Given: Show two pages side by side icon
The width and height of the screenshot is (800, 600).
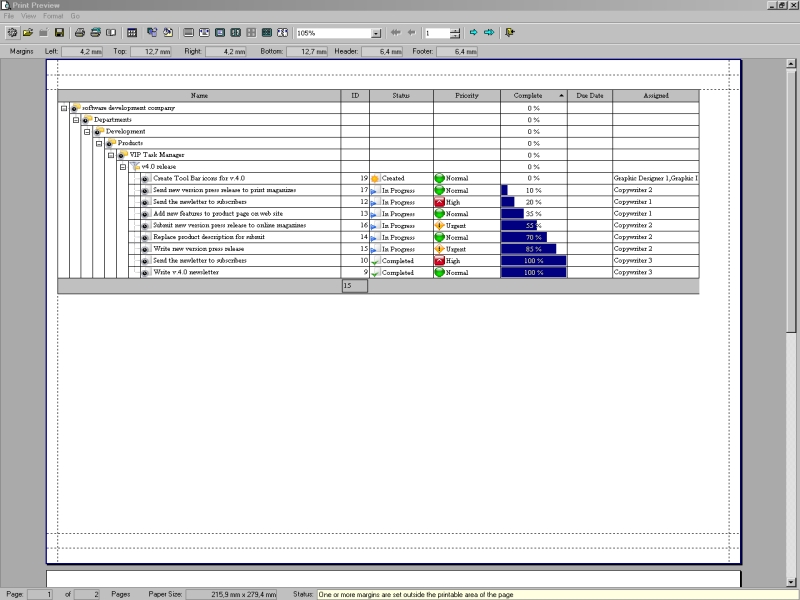Looking at the screenshot, I should click(236, 33).
